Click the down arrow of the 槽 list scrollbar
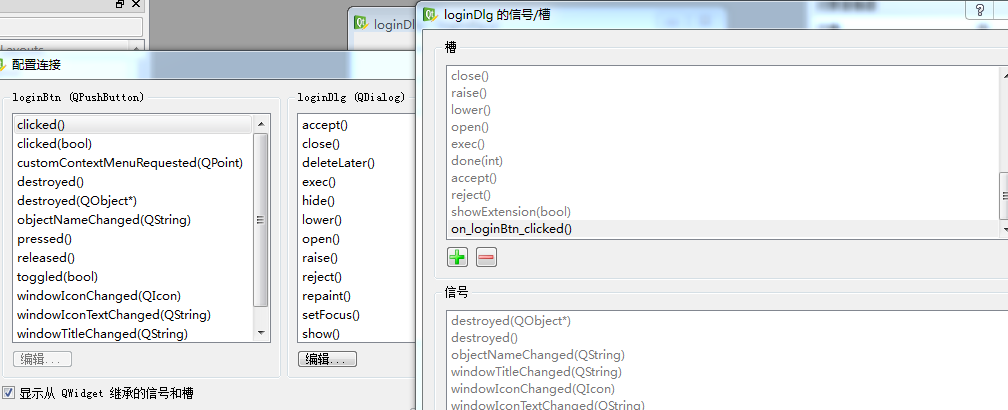Screen dimensions: 1008x410 click(1003, 230)
